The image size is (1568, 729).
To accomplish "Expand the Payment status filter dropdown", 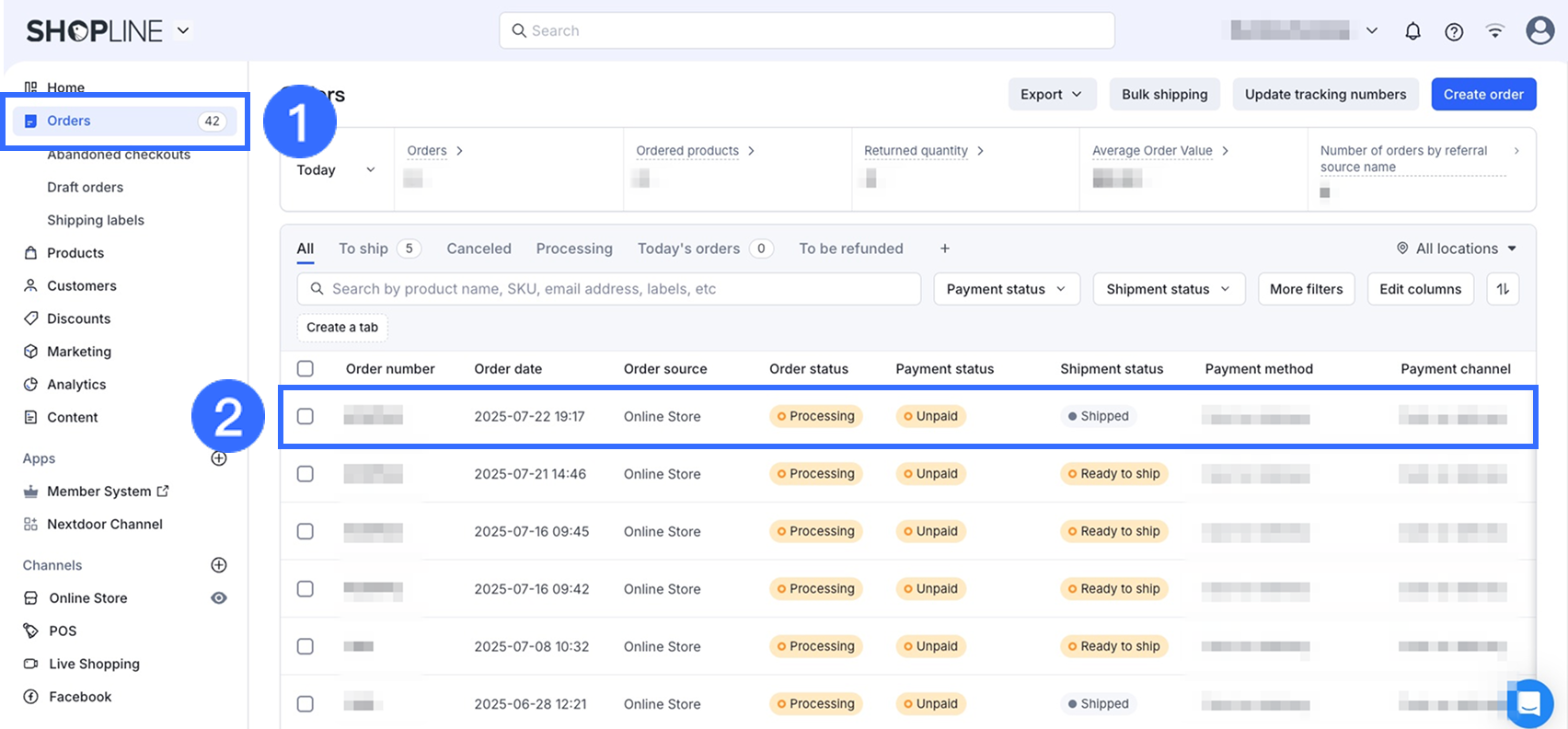I will (1006, 289).
